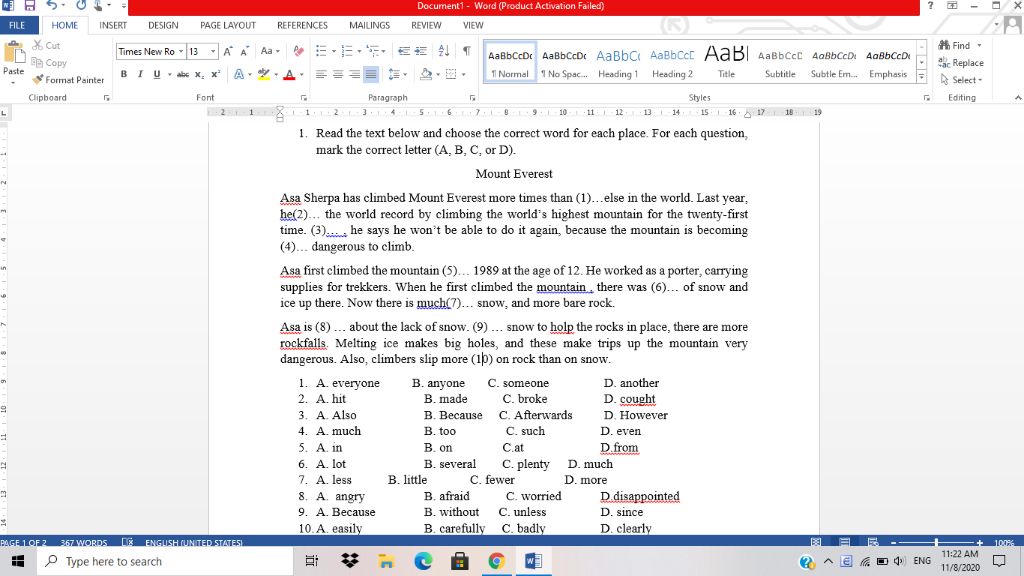Viewport: 1024px width, 576px height.
Task: Open Change Case dropdown
Action: tap(270, 51)
